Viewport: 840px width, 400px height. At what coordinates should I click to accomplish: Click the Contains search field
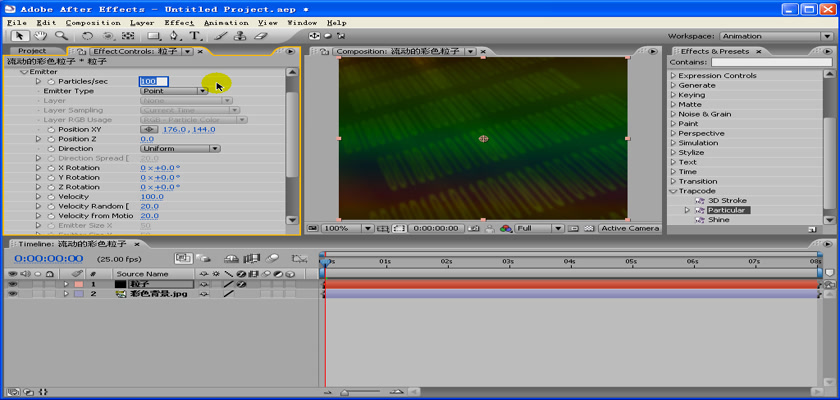point(771,63)
